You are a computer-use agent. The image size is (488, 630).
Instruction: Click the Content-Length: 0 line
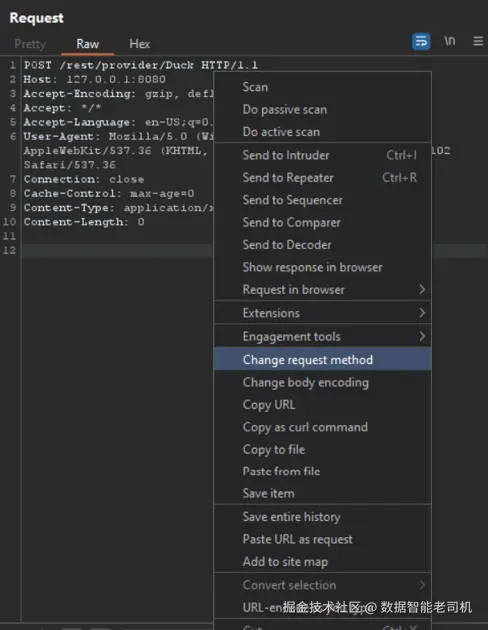tap(84, 222)
